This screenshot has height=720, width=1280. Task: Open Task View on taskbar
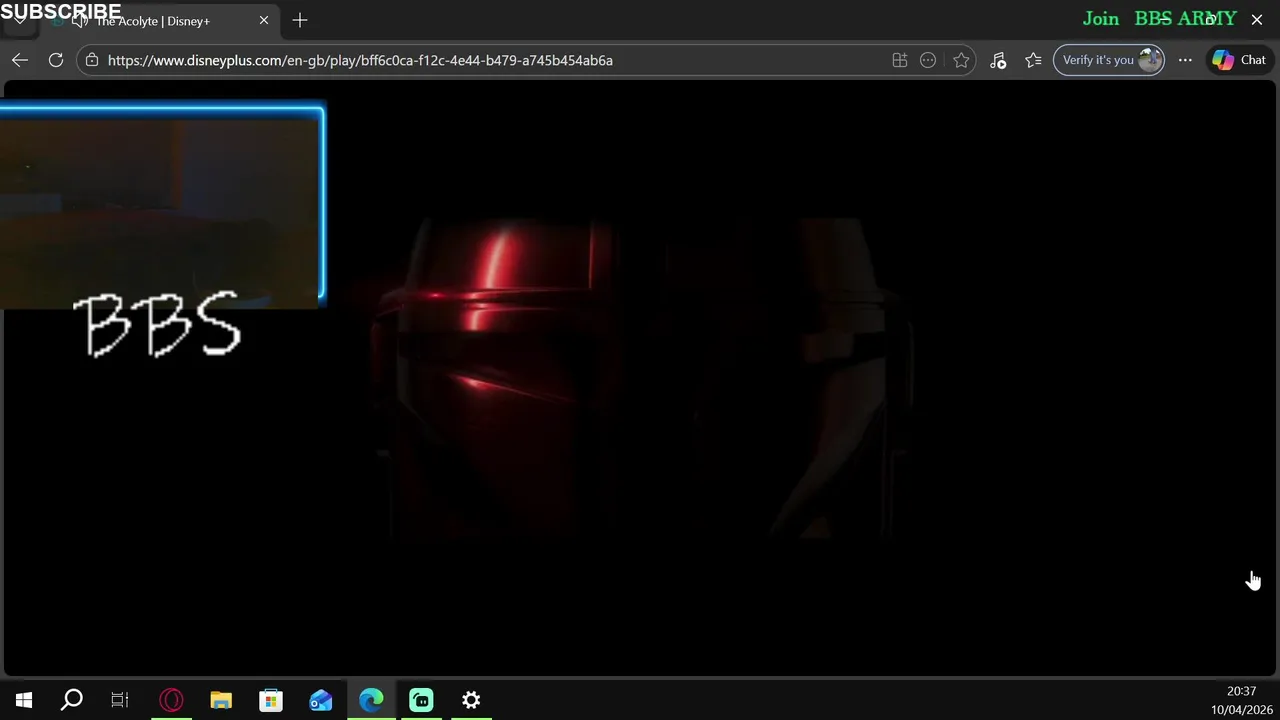tap(120, 700)
